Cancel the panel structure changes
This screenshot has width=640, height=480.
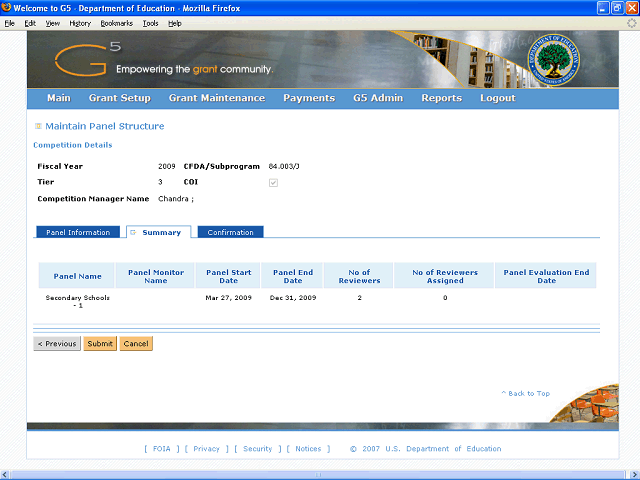pos(136,344)
